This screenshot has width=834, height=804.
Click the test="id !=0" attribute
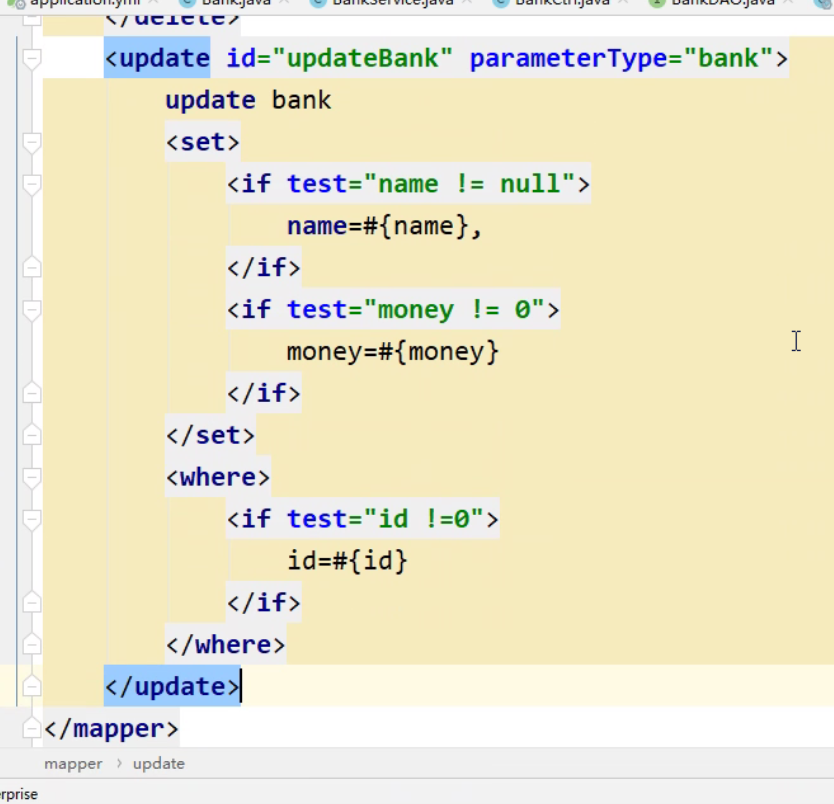point(386,519)
